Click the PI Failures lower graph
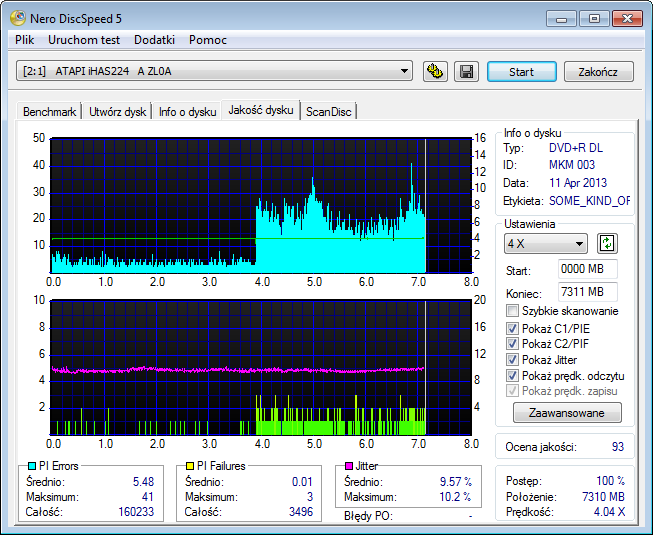Screen dimensions: 653x535 [261, 367]
